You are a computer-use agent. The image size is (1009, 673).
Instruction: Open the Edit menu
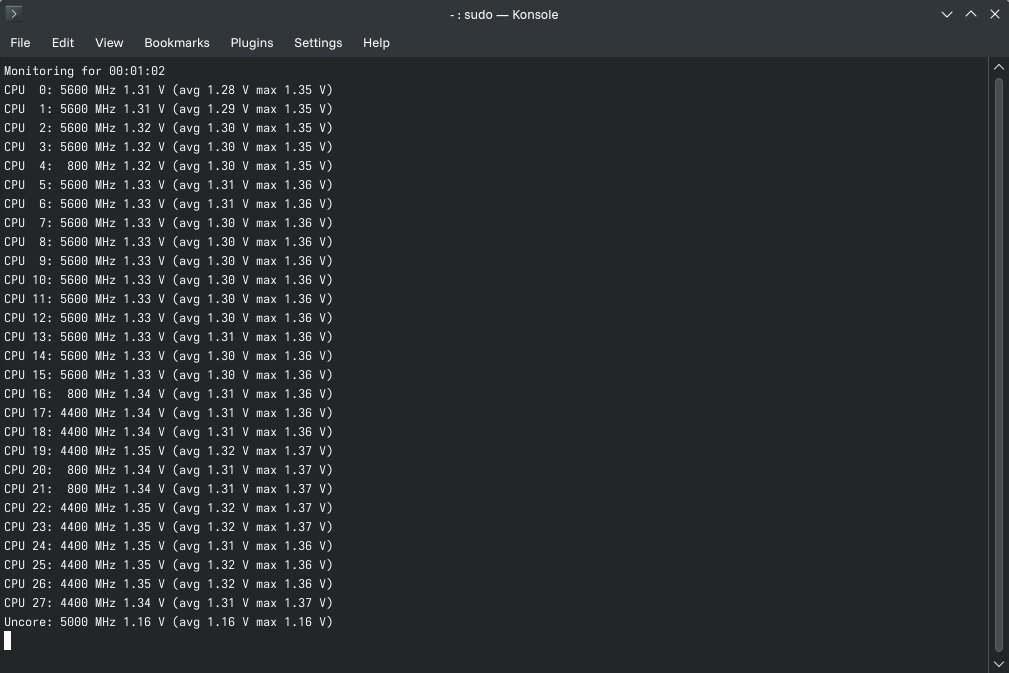62,42
